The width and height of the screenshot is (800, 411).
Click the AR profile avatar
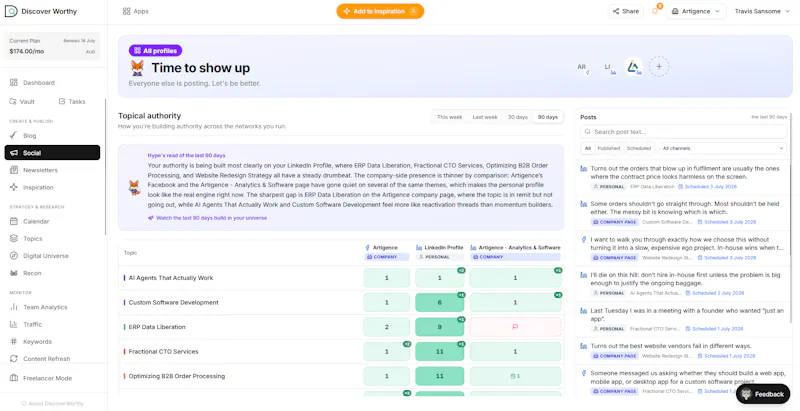pos(582,67)
